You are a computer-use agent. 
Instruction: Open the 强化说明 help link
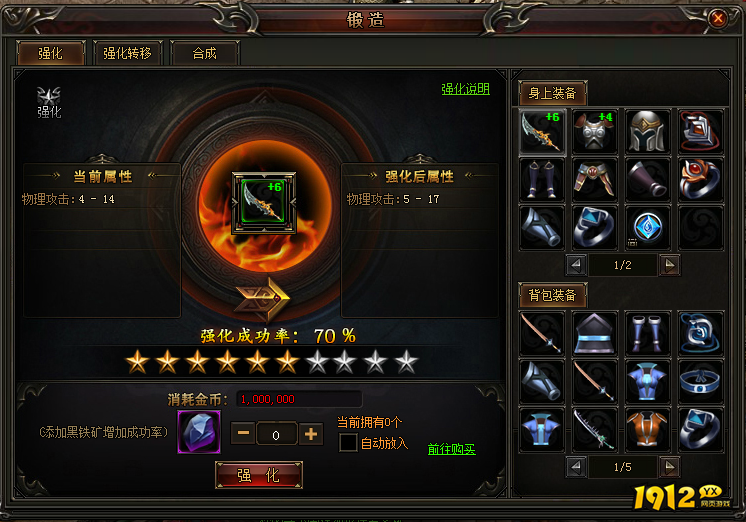pos(465,89)
